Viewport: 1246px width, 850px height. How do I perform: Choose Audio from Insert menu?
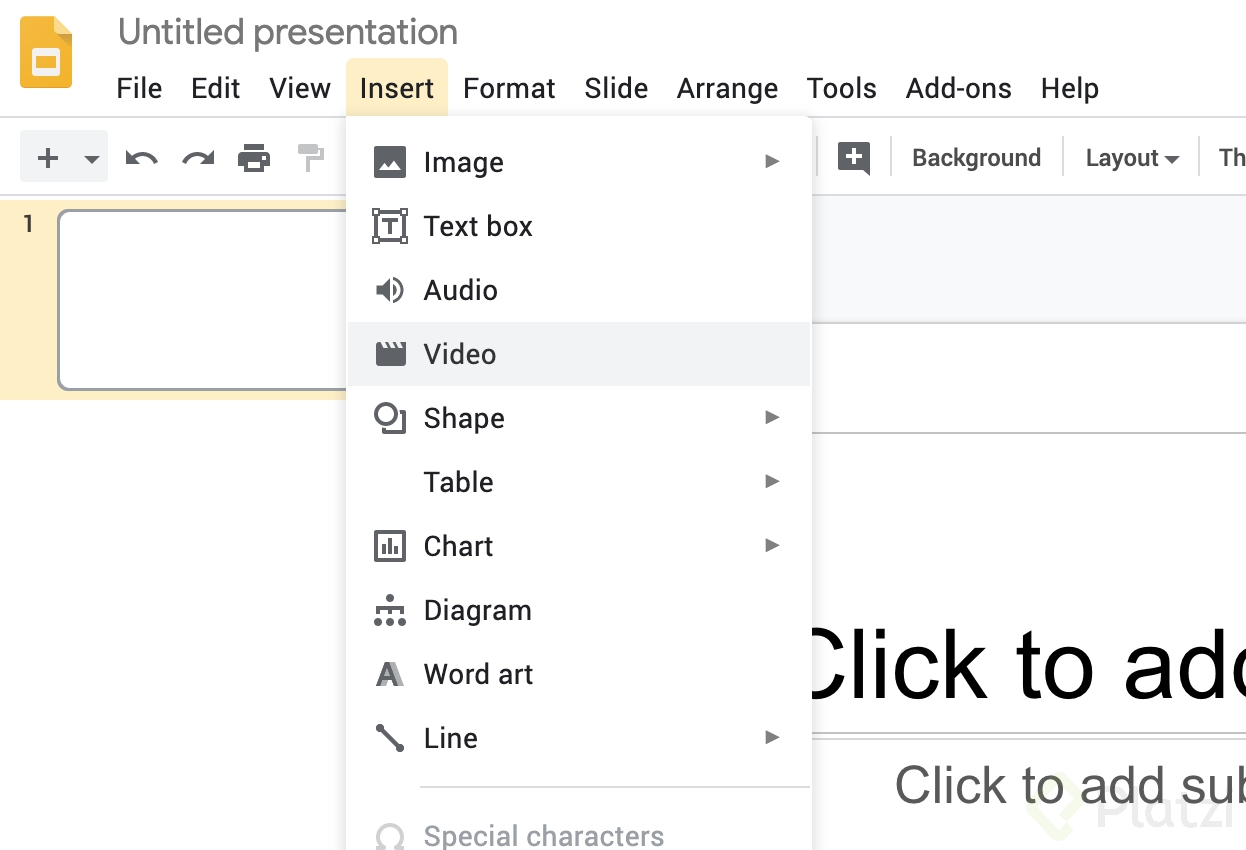pos(578,290)
